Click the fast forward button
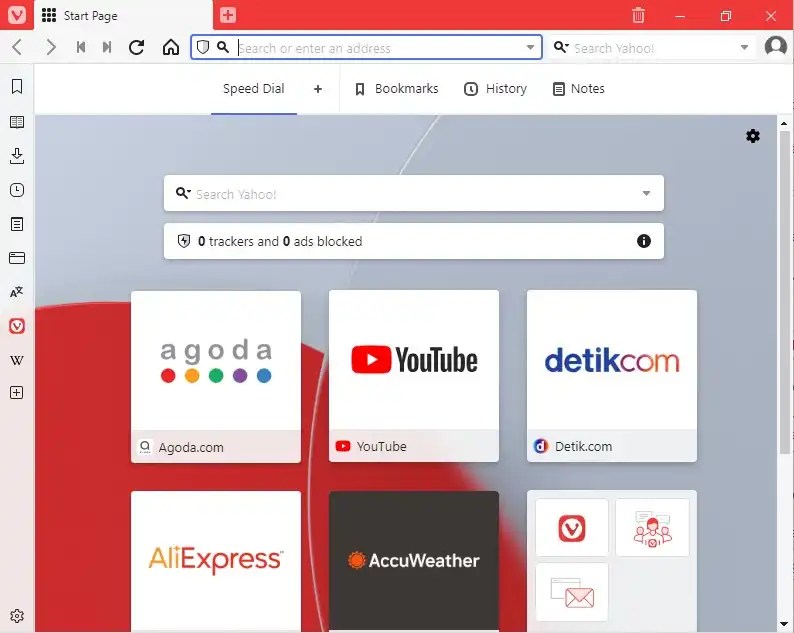 point(107,48)
